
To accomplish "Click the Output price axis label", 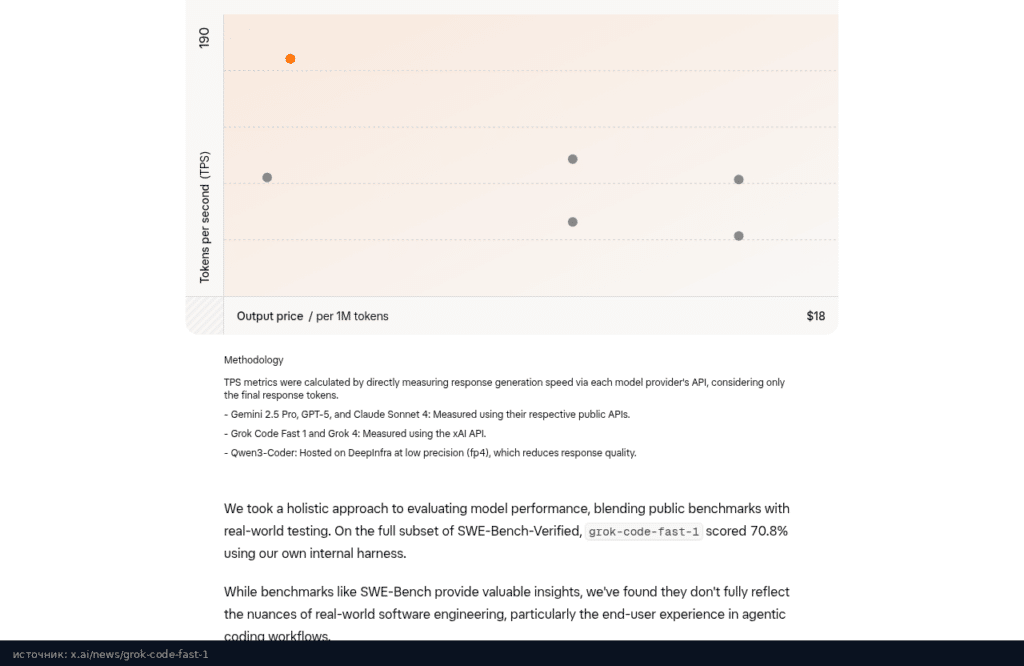I will [270, 316].
